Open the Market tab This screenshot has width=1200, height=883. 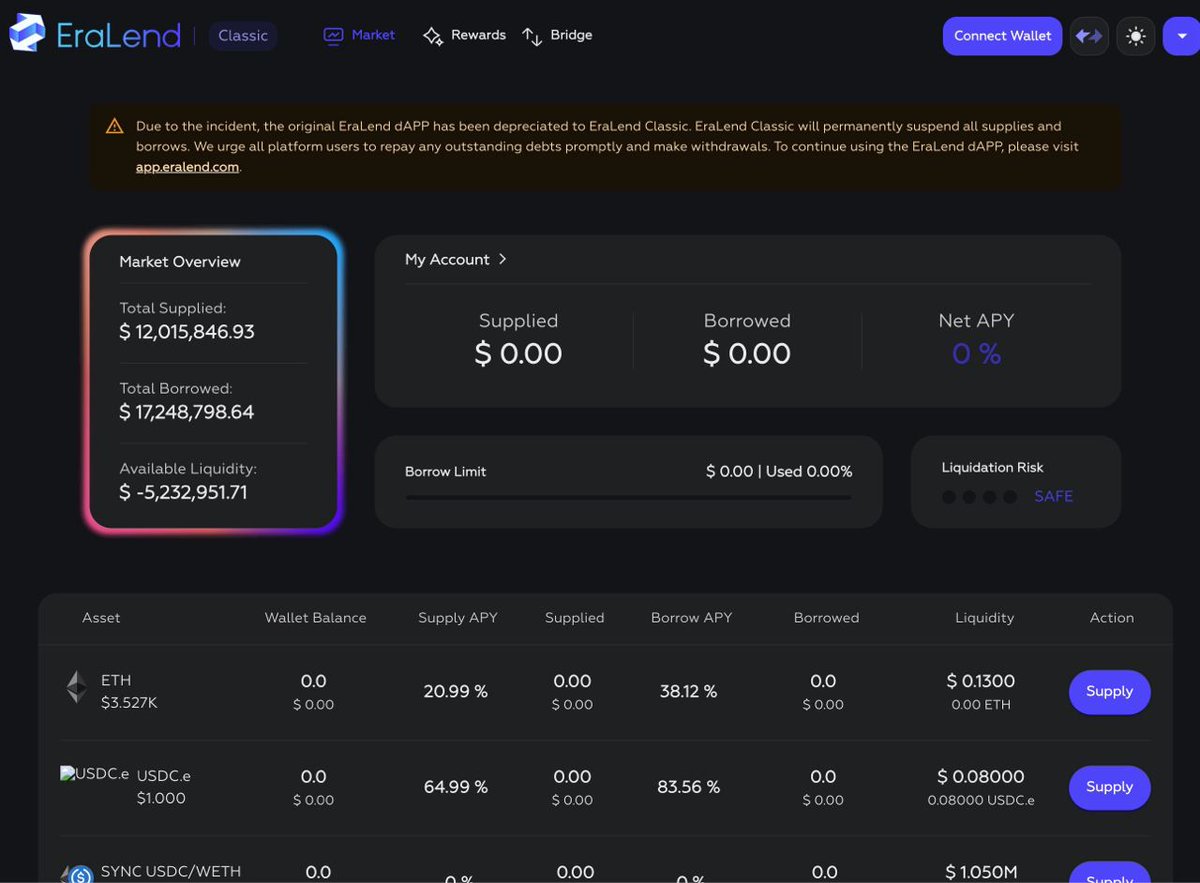[x=373, y=35]
